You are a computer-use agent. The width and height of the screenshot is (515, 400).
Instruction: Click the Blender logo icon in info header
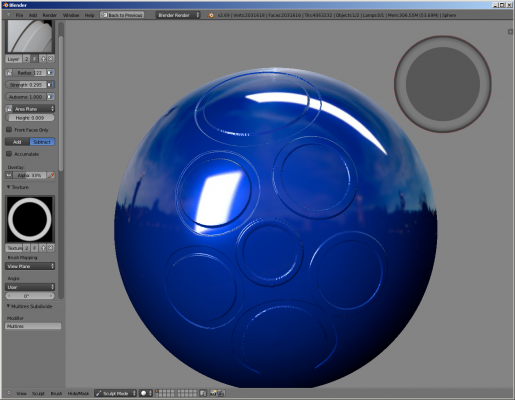211,15
